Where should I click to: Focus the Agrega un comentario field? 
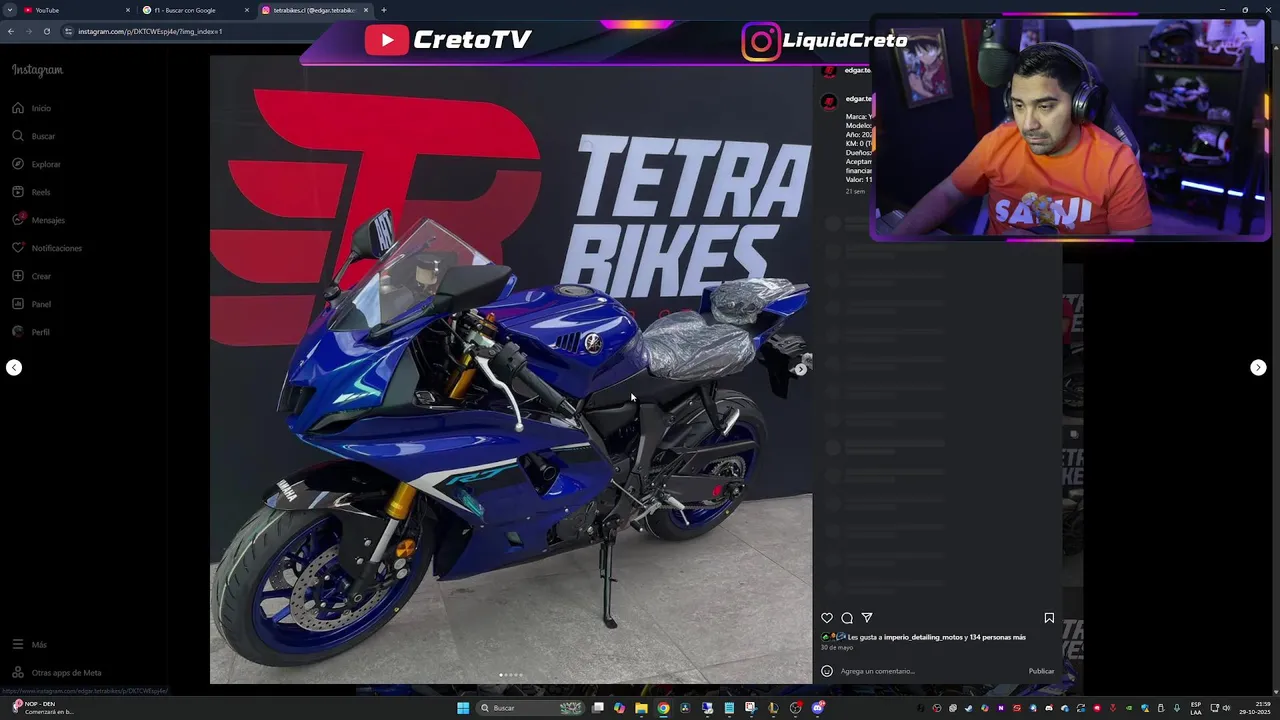click(930, 671)
